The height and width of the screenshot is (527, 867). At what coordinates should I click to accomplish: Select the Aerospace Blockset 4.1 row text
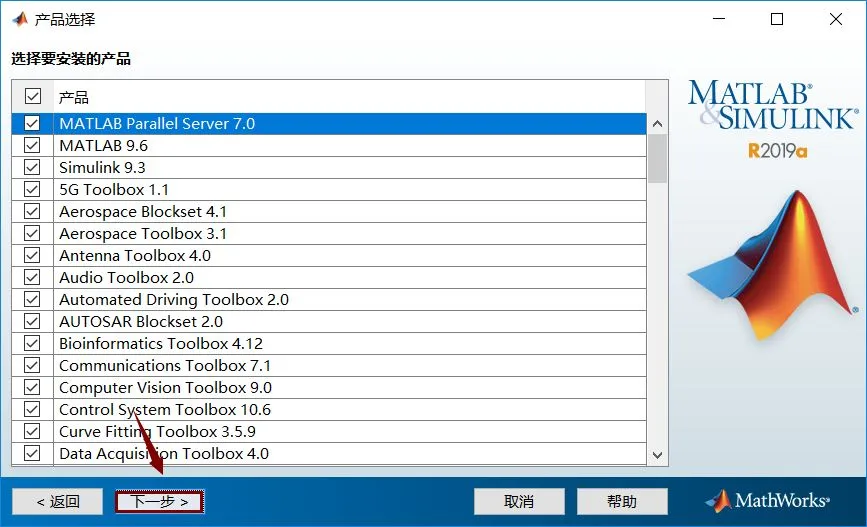tap(143, 211)
